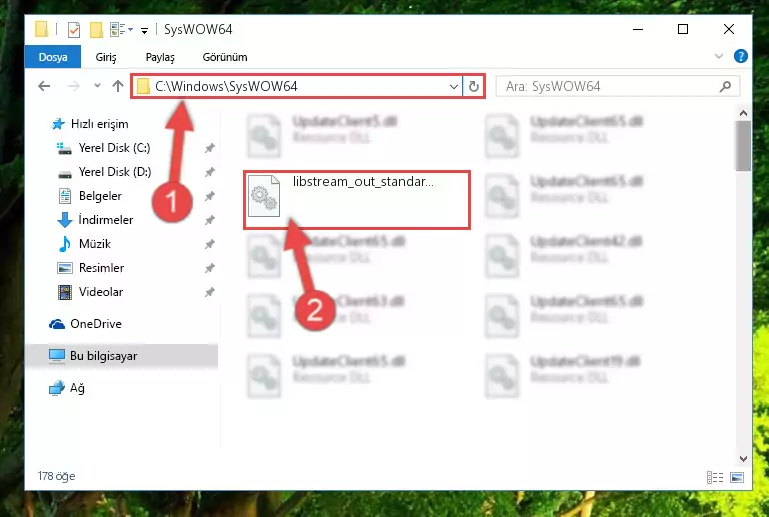
Task: Click the folder icon in title bar
Action: coord(42,29)
